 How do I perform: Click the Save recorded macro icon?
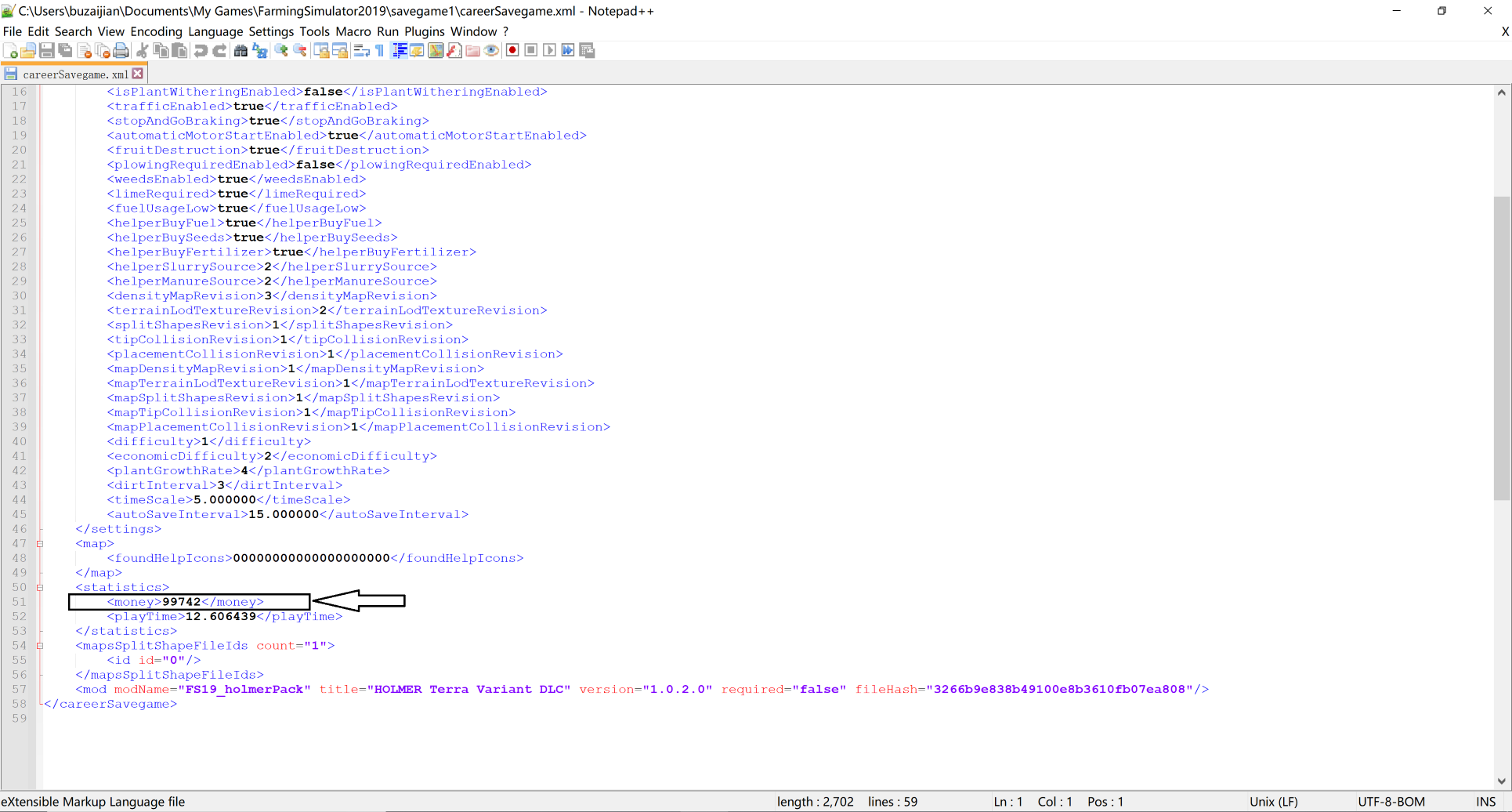point(588,51)
